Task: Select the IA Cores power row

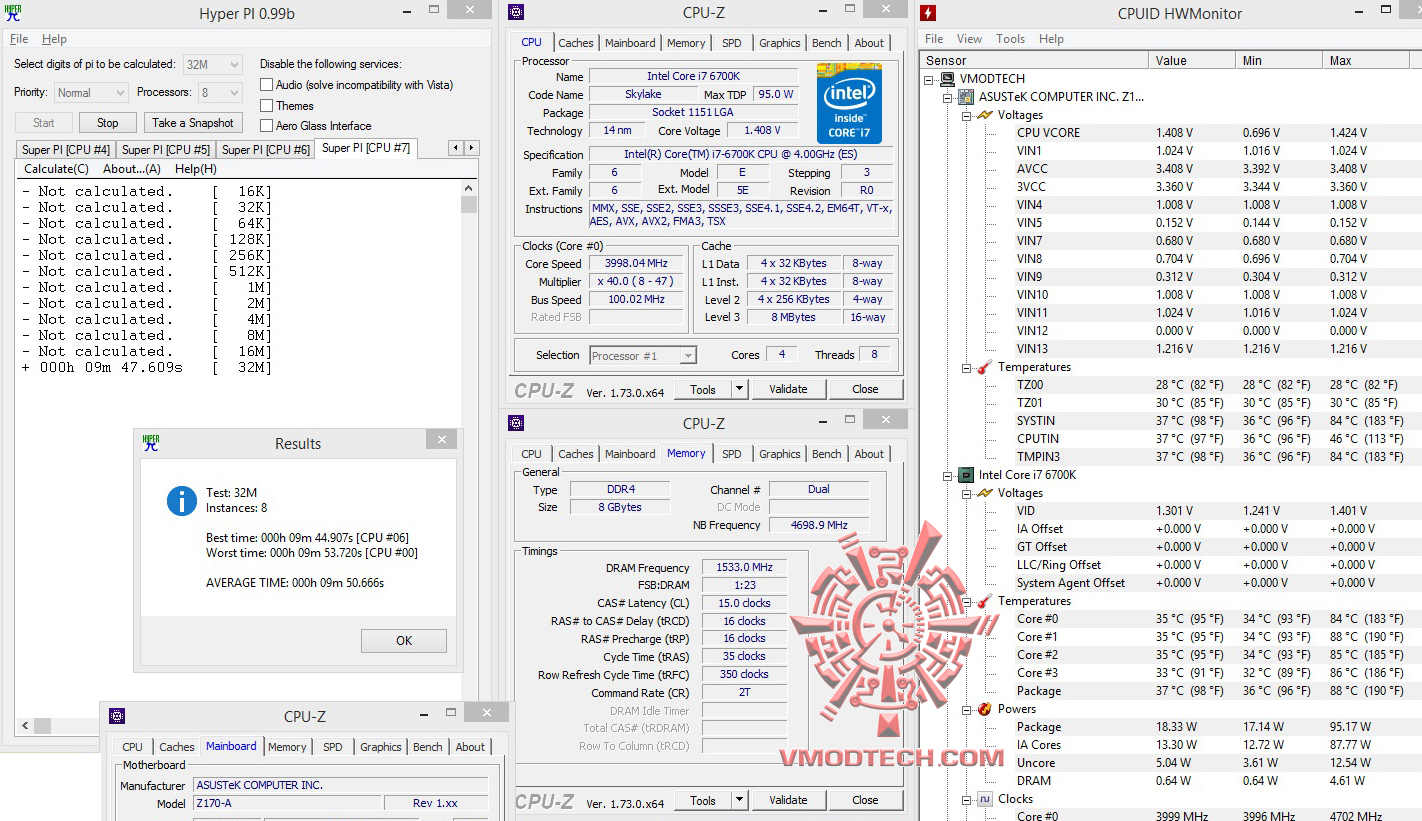Action: point(1214,745)
